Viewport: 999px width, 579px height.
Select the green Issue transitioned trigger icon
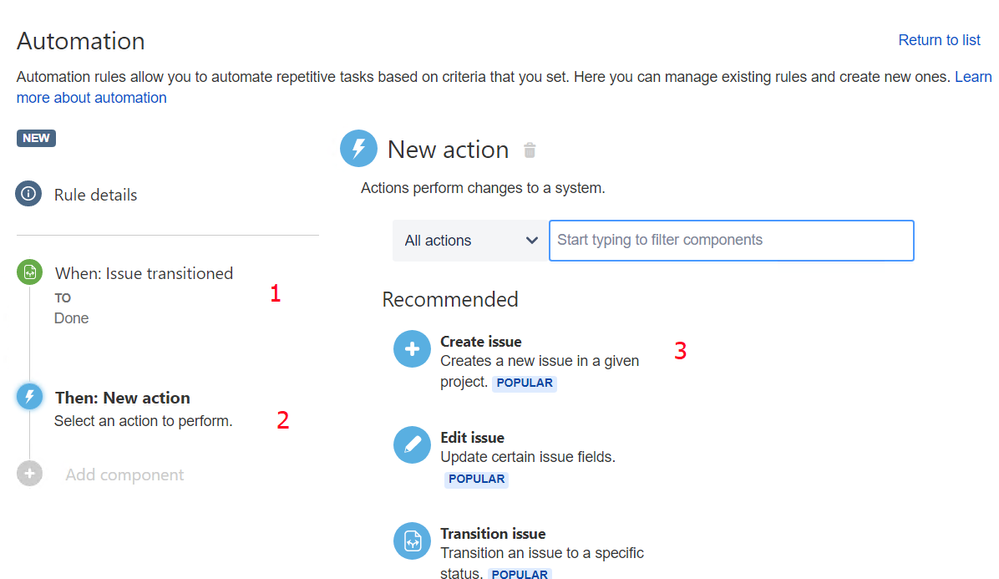click(29, 273)
